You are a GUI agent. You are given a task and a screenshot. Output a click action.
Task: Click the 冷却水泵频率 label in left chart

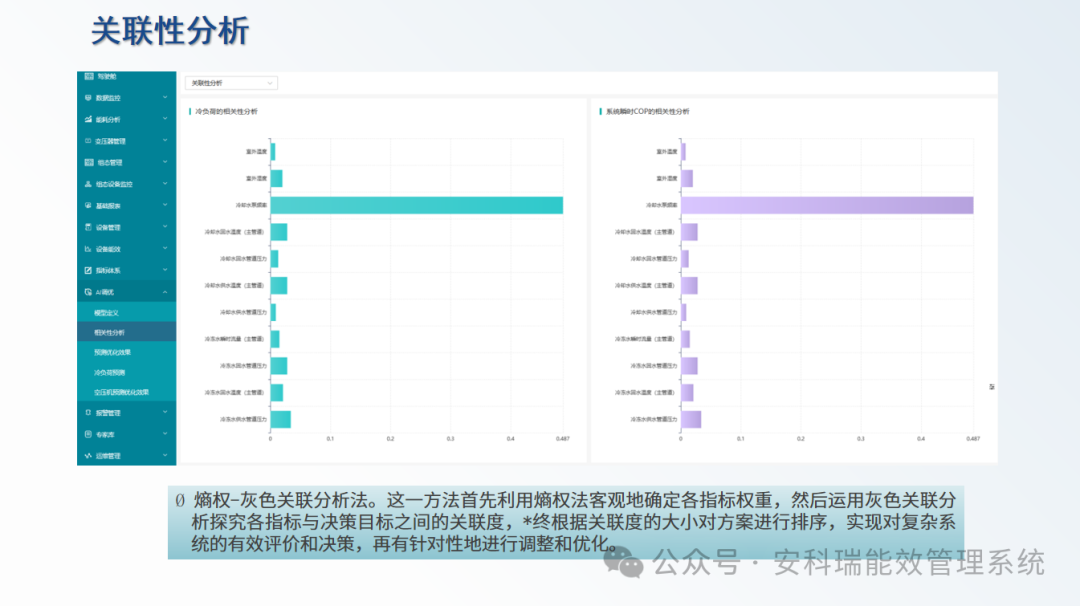pos(251,205)
